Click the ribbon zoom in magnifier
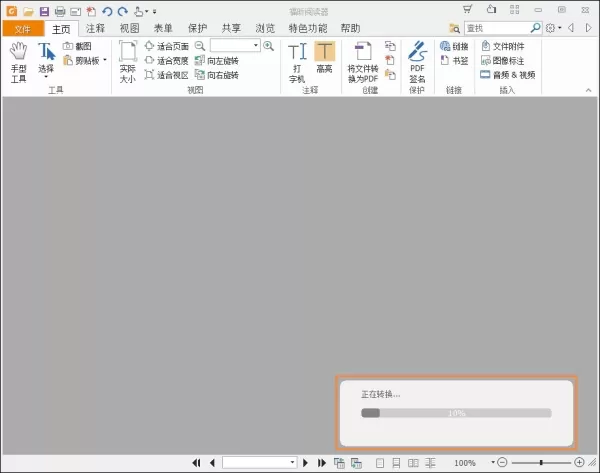The image size is (600, 473). click(269, 46)
